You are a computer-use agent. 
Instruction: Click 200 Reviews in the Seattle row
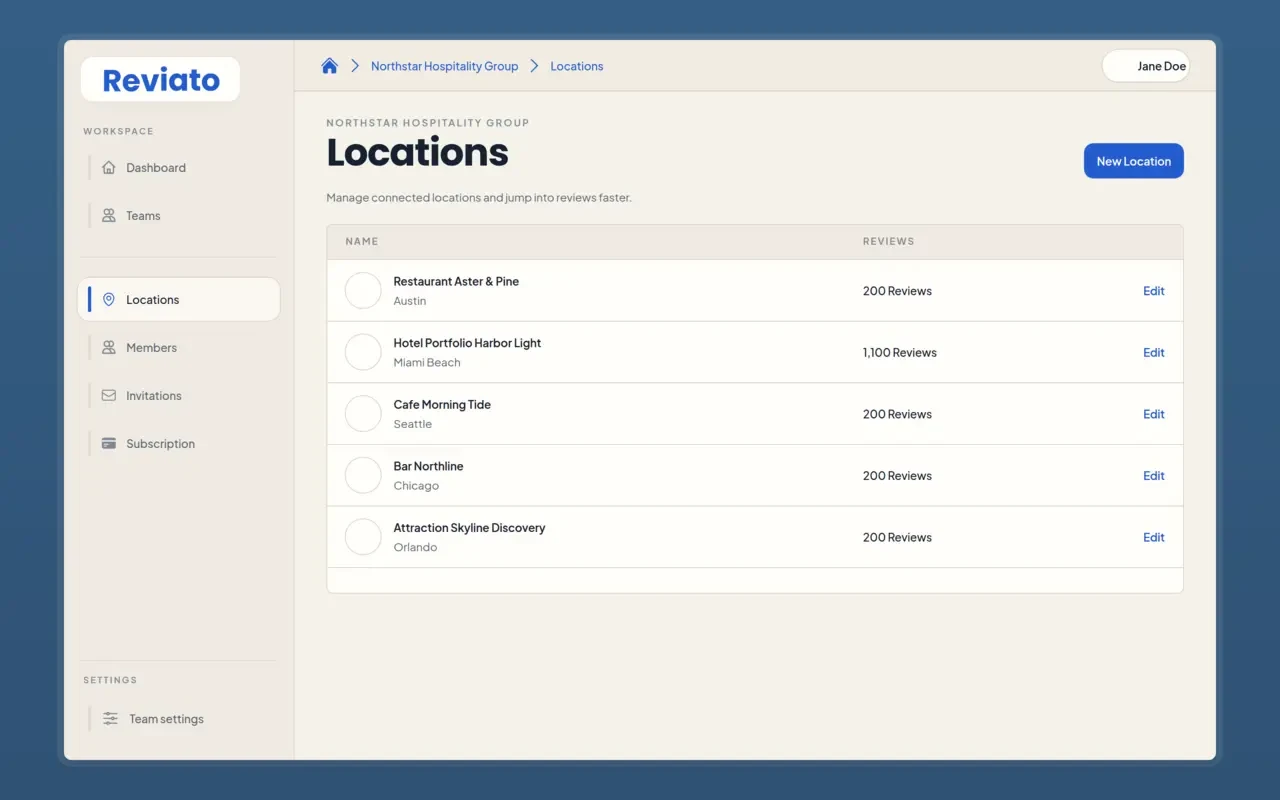click(x=897, y=414)
